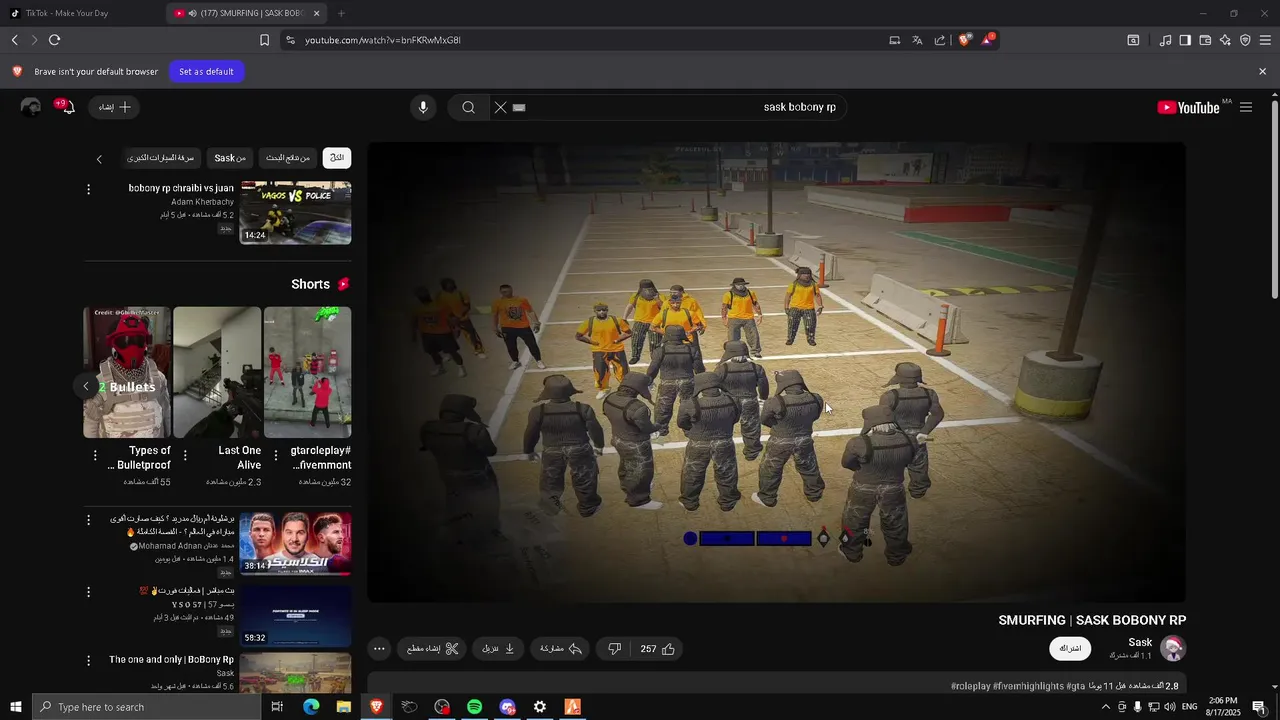This screenshot has width=1280, height=720.
Task: Open options menu for 'Last One Alive' short
Action: pyautogui.click(x=185, y=456)
